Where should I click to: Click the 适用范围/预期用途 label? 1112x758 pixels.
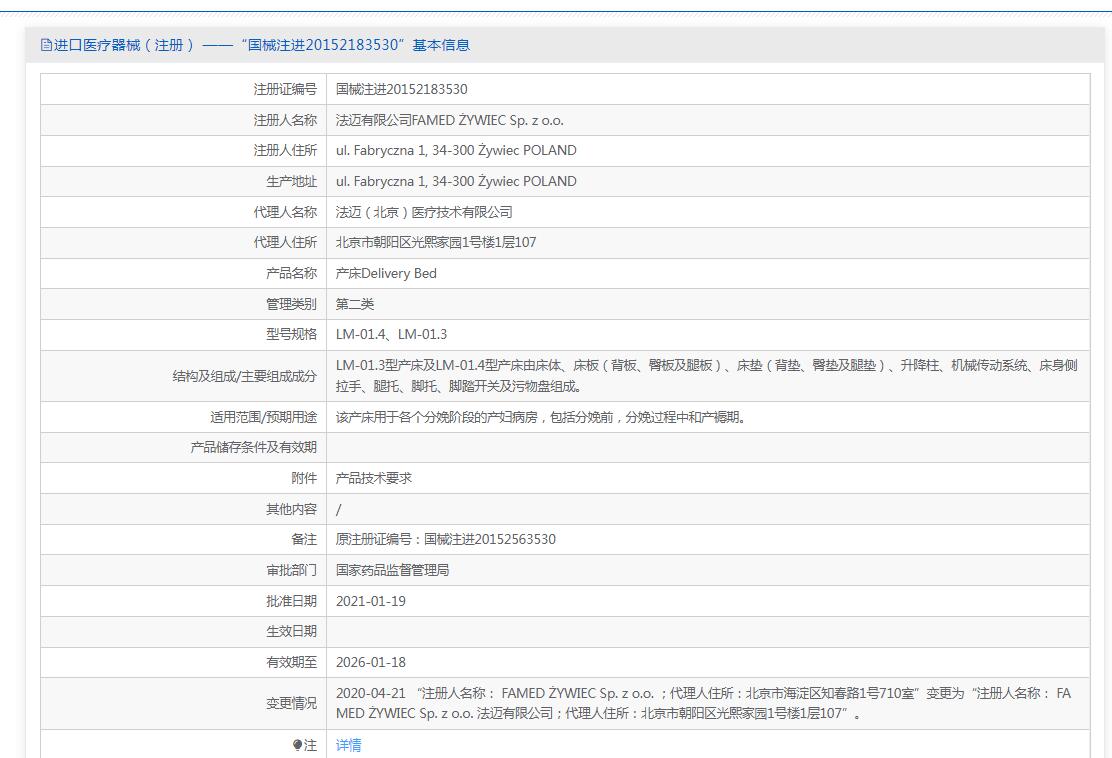263,417
